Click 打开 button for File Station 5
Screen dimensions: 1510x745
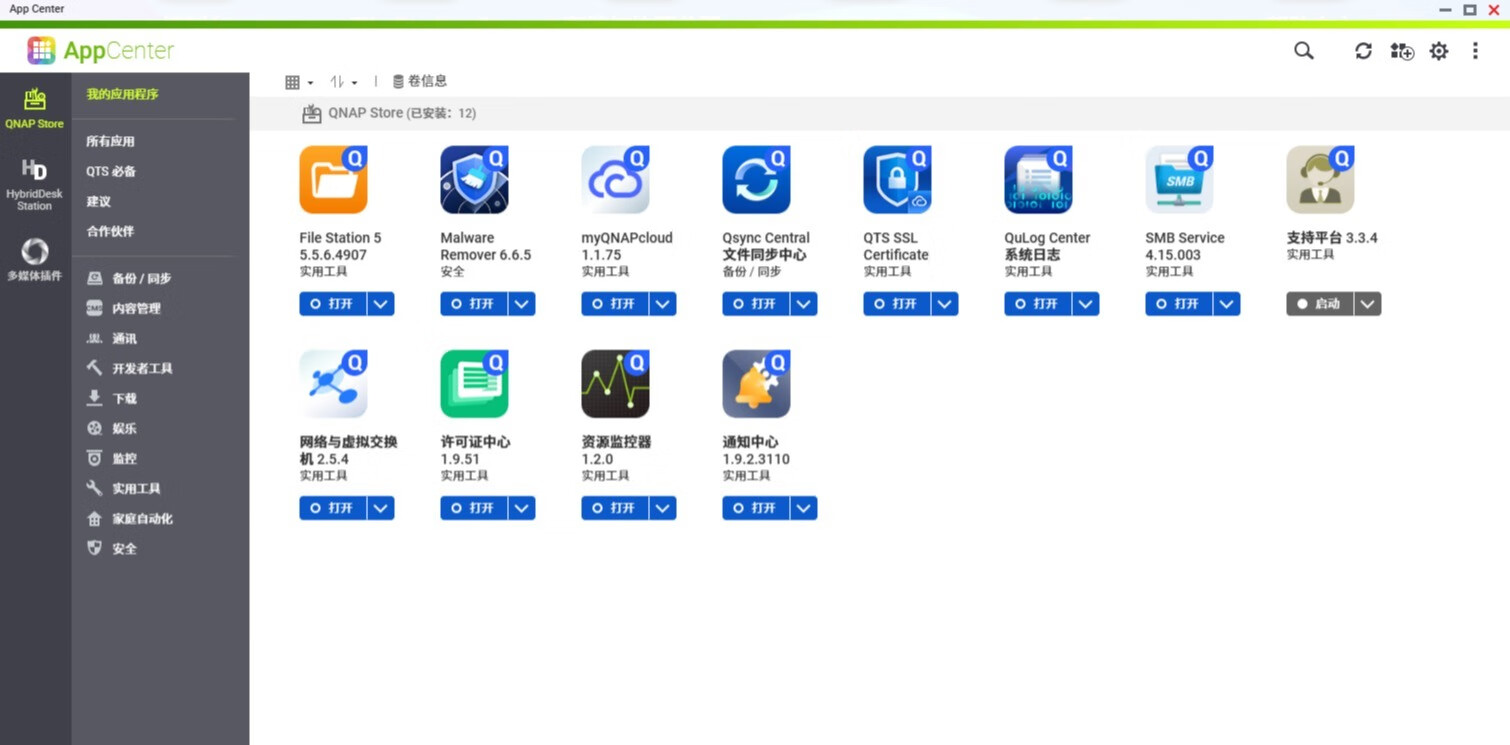[333, 304]
